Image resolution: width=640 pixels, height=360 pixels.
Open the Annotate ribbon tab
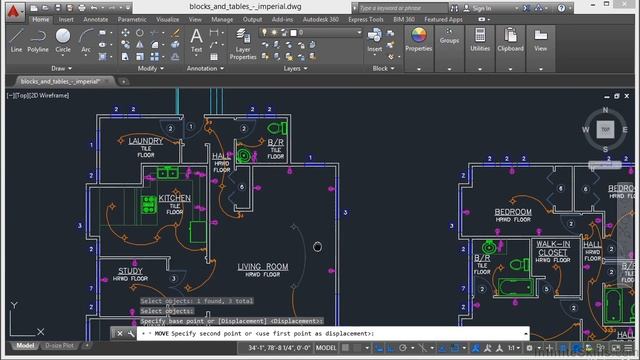click(x=96, y=19)
